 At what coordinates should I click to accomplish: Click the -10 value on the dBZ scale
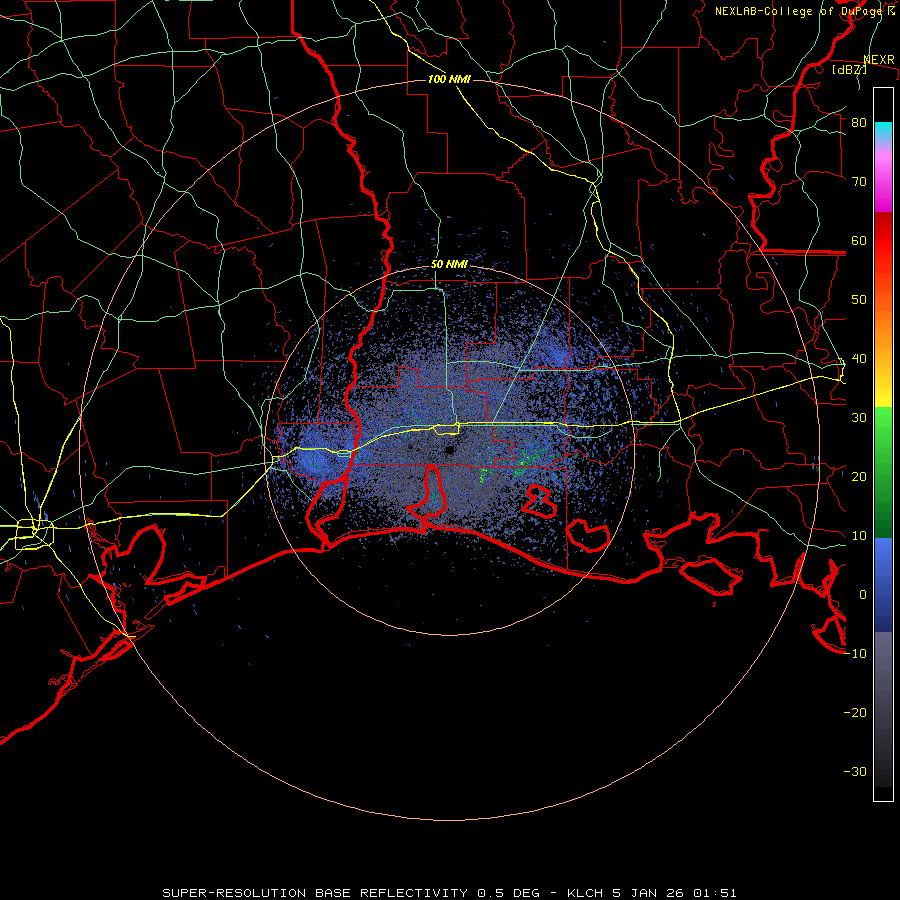(855, 654)
